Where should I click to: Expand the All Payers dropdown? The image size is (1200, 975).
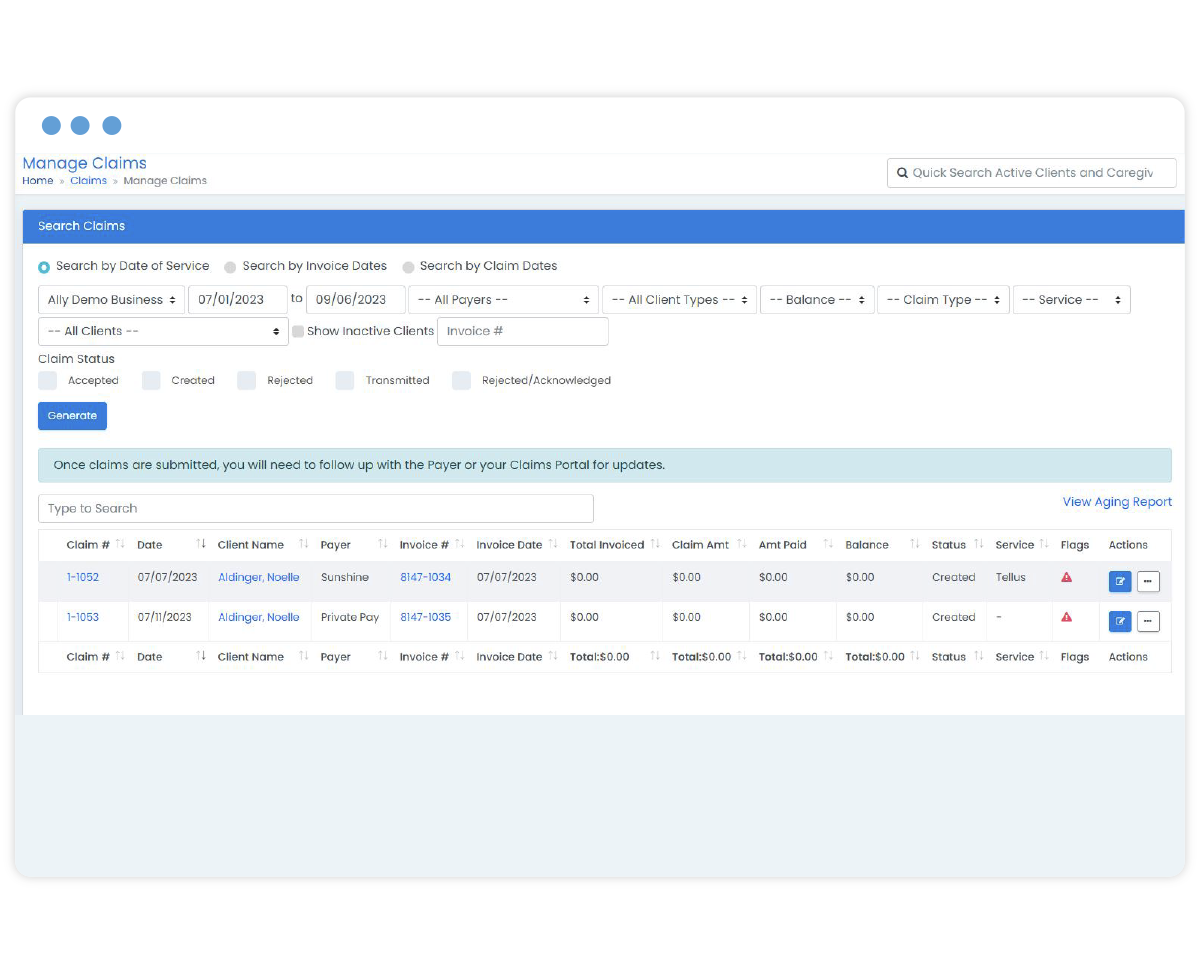coord(503,300)
